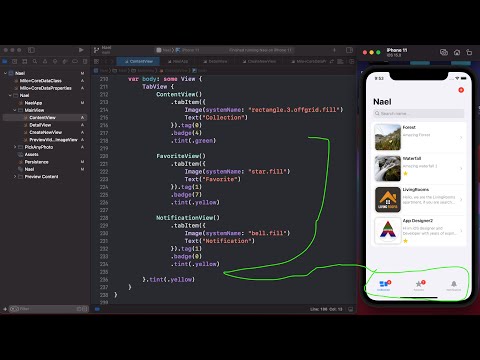Image resolution: width=480 pixels, height=360 pixels.
Task: Toggle the inspector panel in Xcode toolbar
Action: click(349, 50)
